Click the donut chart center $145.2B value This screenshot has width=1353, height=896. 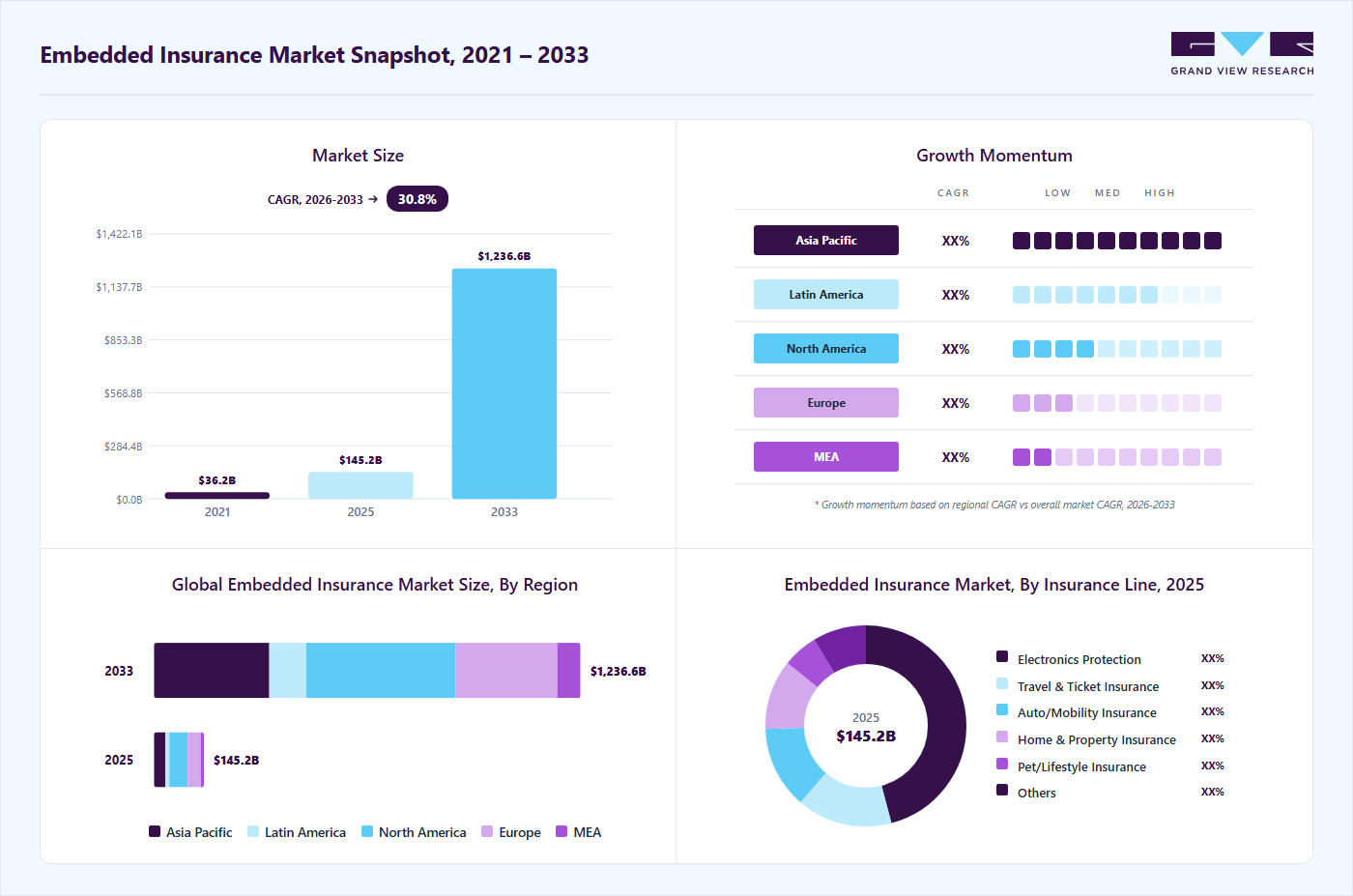[866, 737]
